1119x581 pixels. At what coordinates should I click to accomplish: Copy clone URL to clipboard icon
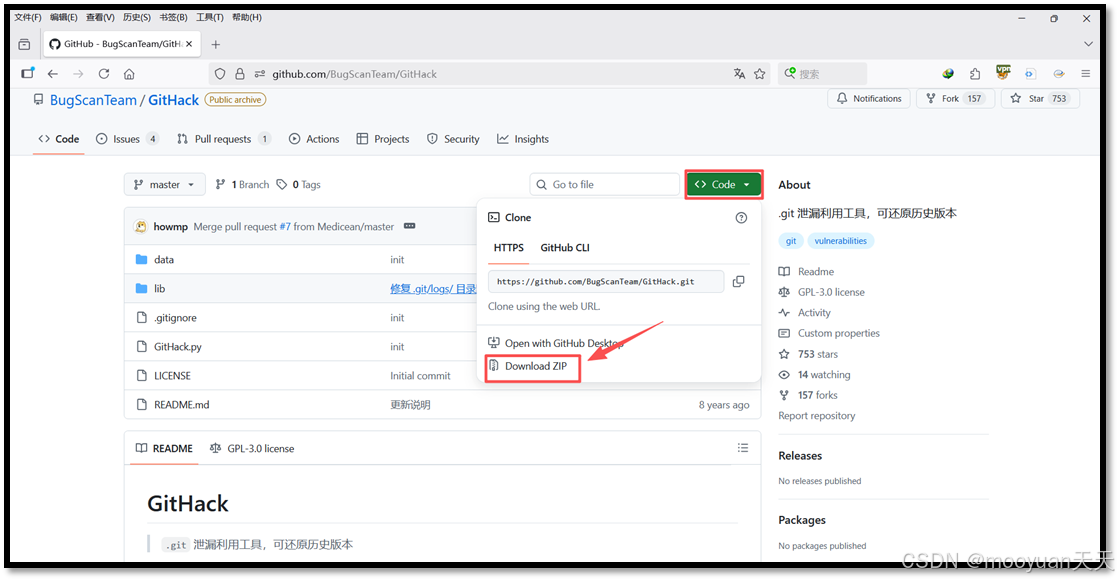point(739,281)
